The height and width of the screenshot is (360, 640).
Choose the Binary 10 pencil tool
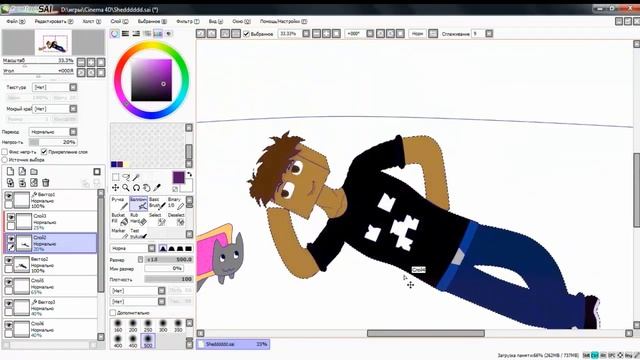(176, 203)
